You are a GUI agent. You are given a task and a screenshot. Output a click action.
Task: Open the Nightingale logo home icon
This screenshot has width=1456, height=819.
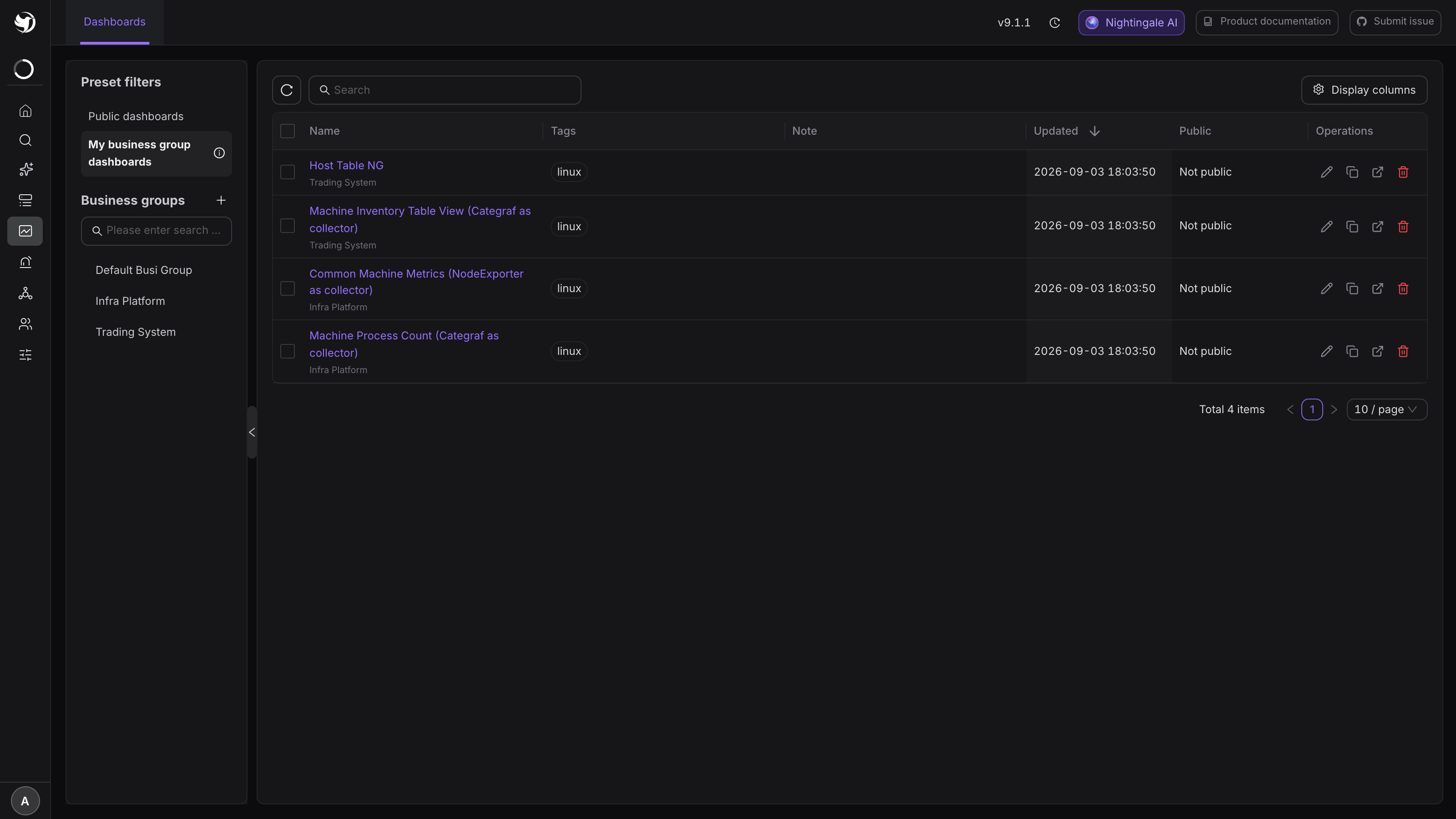pos(25,22)
